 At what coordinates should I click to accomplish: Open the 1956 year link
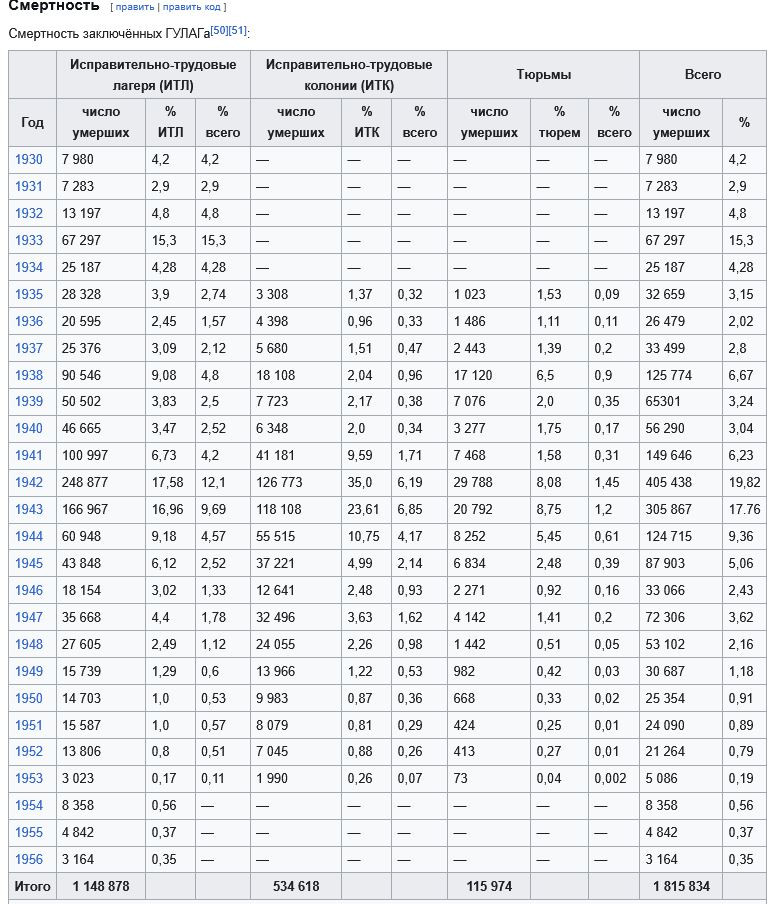pos(29,860)
